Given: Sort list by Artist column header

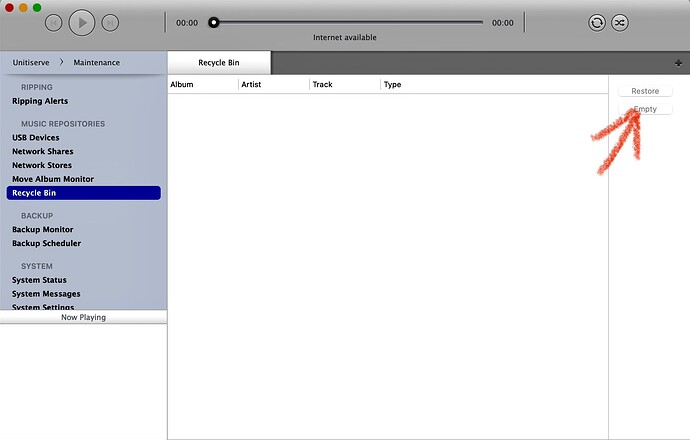Looking at the screenshot, I should (251, 85).
